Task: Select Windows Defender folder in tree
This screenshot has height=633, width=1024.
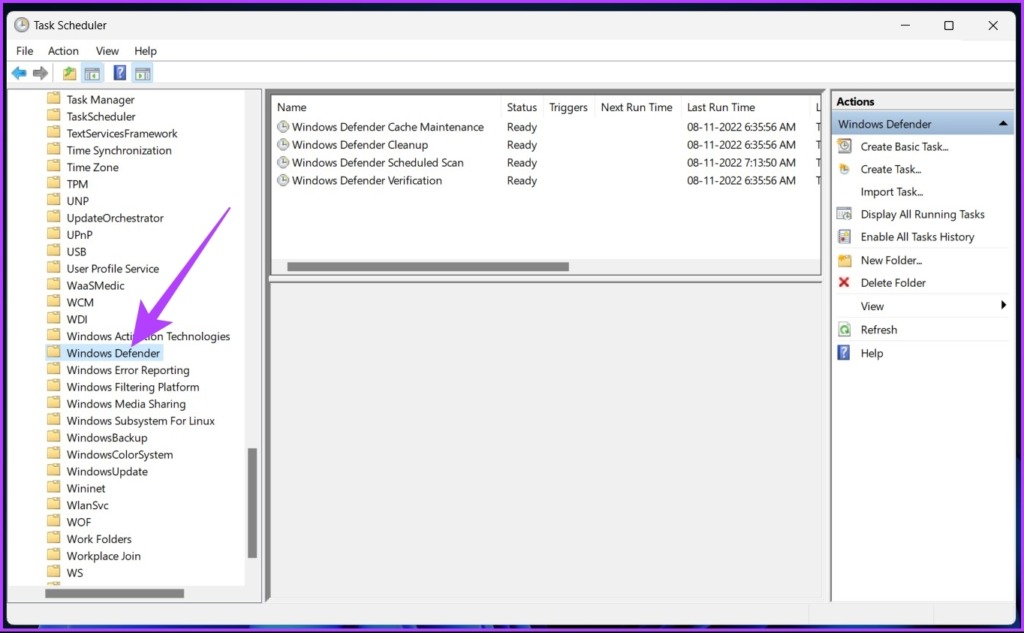Action: point(113,353)
